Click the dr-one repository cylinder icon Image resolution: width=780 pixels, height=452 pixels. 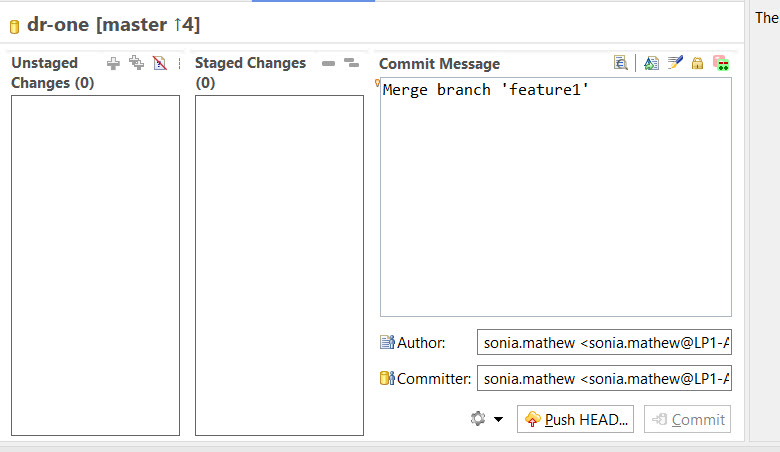tap(14, 26)
